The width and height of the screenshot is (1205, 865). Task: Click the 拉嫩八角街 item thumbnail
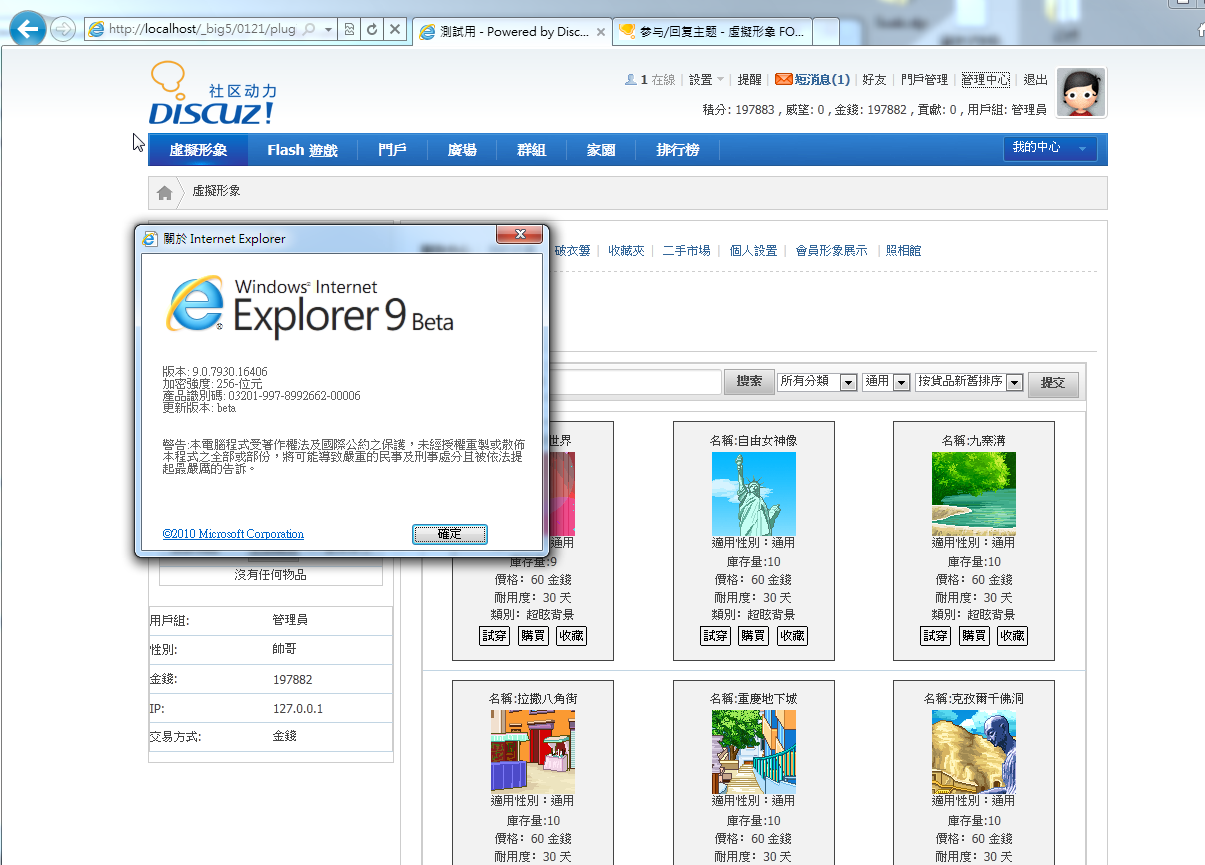point(533,752)
